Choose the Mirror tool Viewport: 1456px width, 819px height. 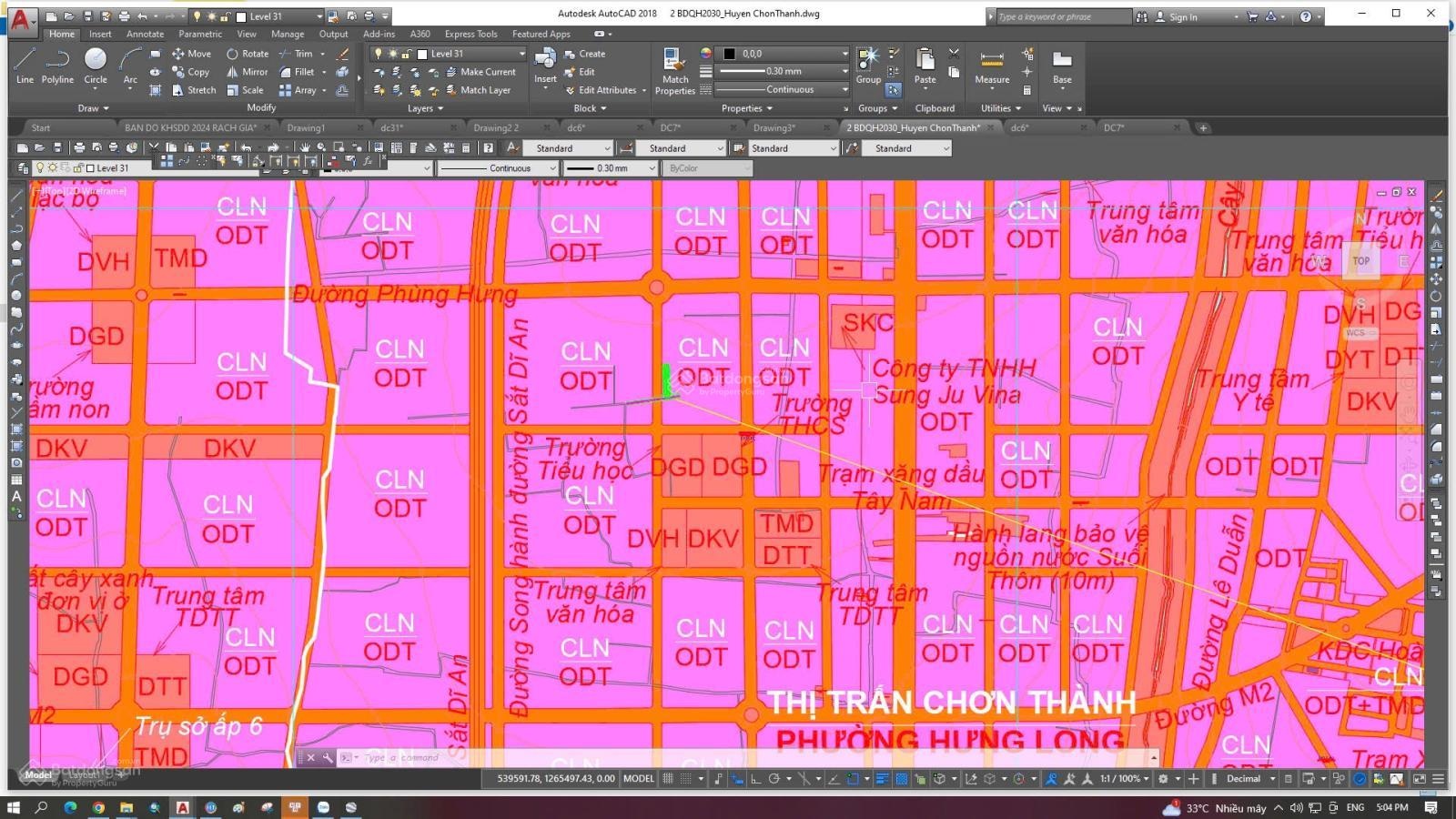(x=248, y=72)
